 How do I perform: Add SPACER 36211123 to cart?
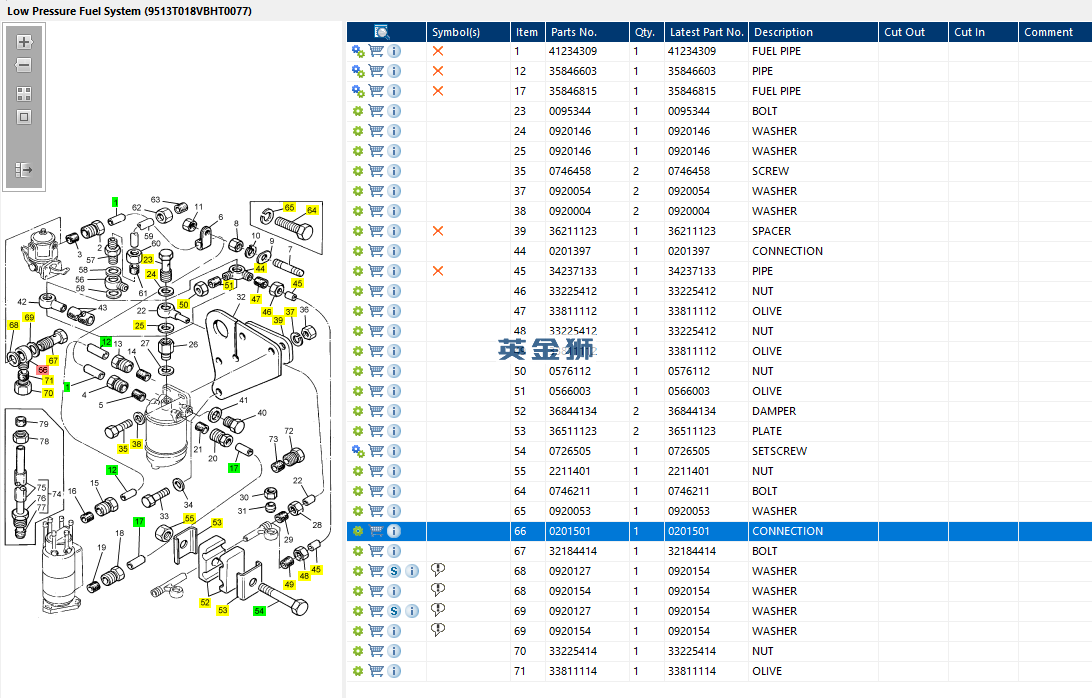376,231
